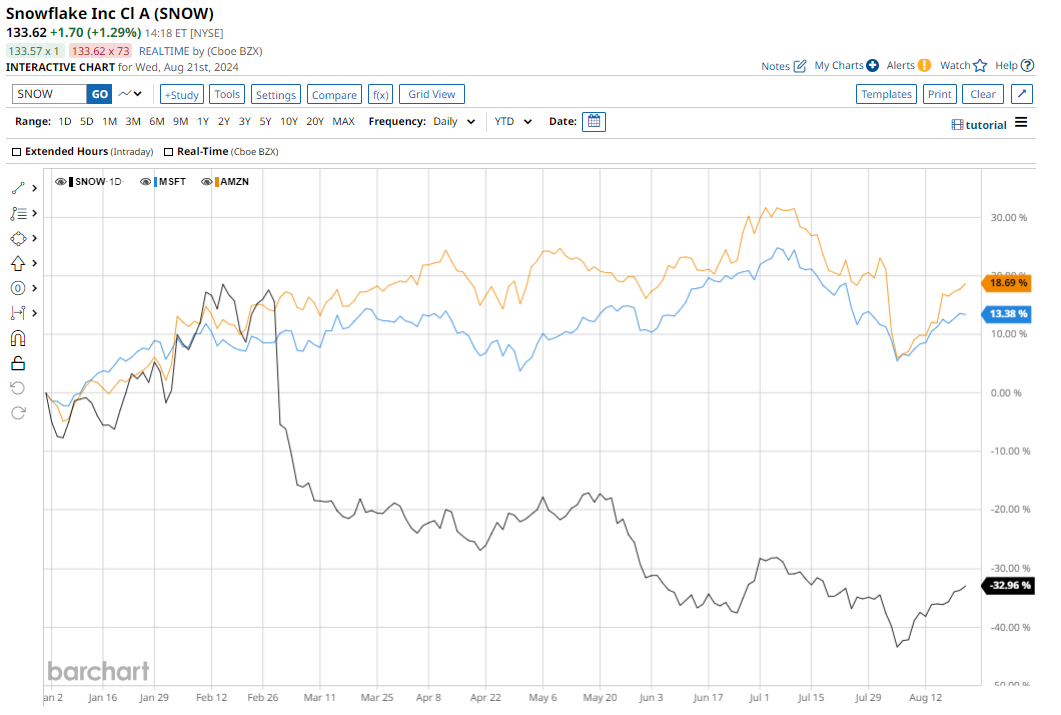Viewport: 1061px width, 715px height.
Task: Toggle the magnet snap tool
Action: (x=18, y=338)
